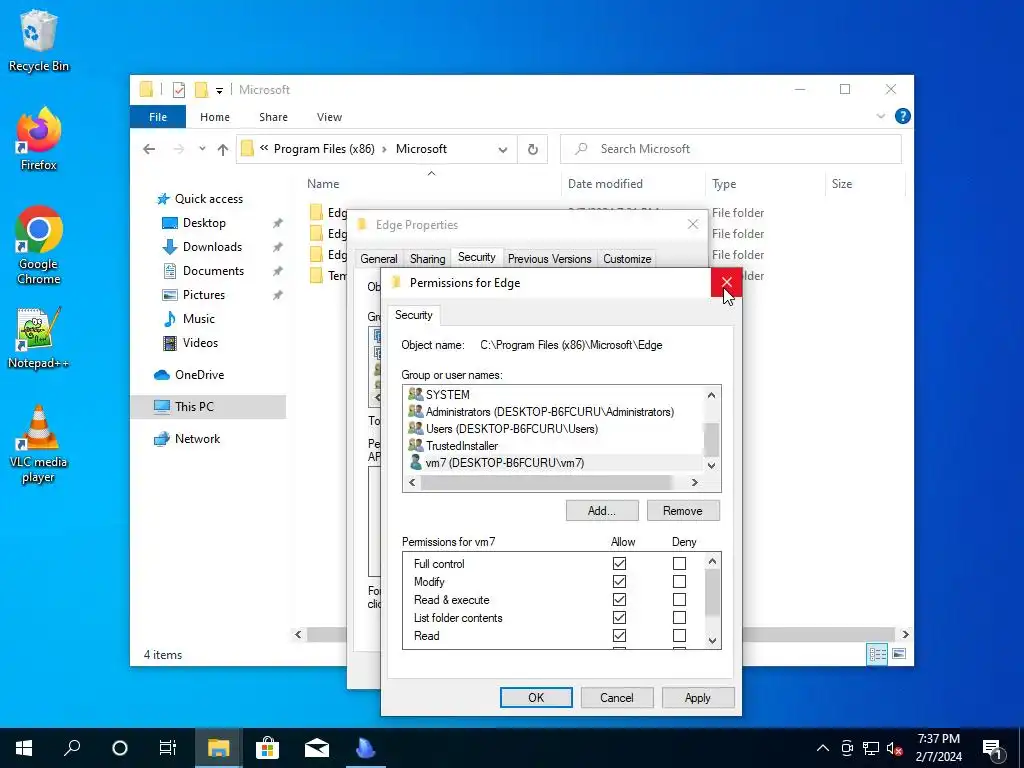Open Explorer help question mark icon
Viewport: 1024px width, 768px height.
click(x=903, y=116)
